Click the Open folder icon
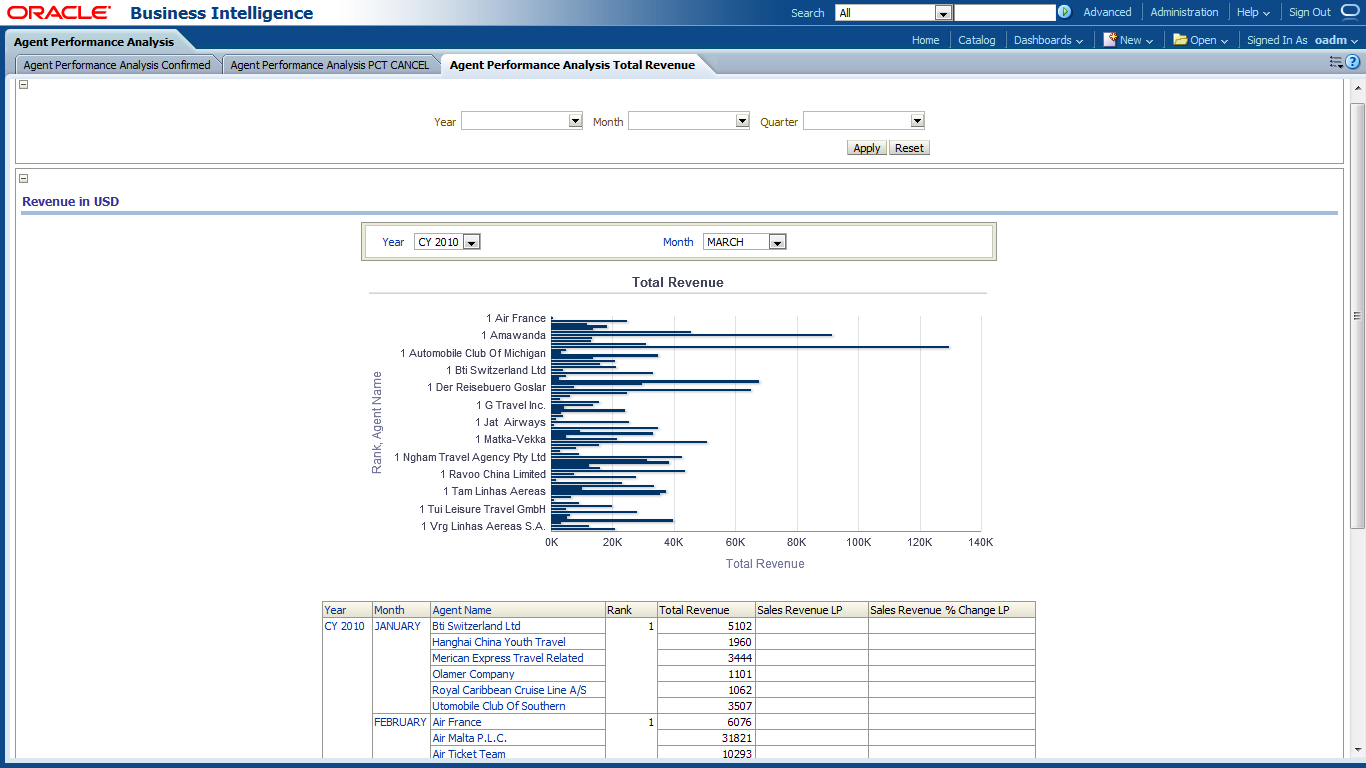 [x=1180, y=40]
